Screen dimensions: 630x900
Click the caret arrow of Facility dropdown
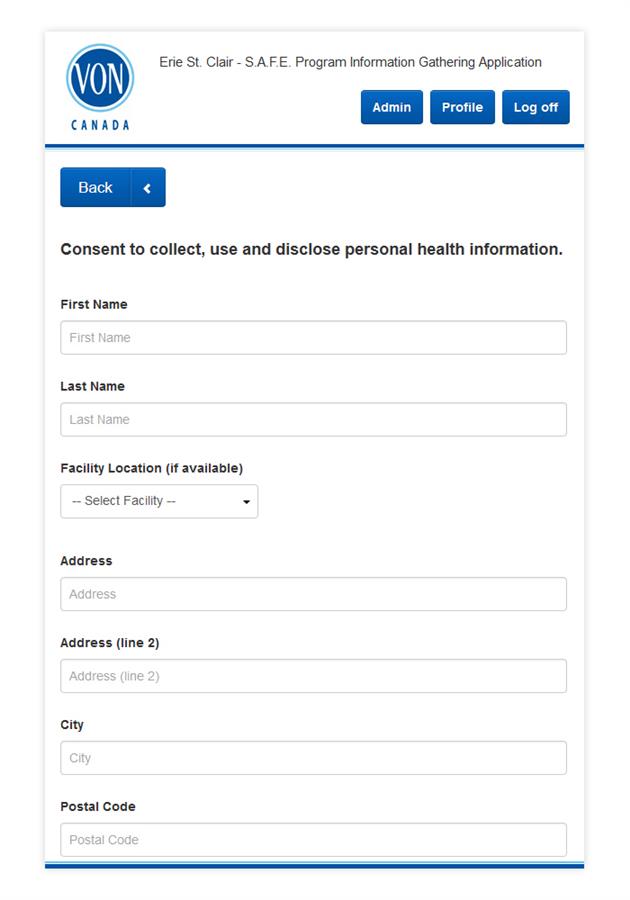246,502
